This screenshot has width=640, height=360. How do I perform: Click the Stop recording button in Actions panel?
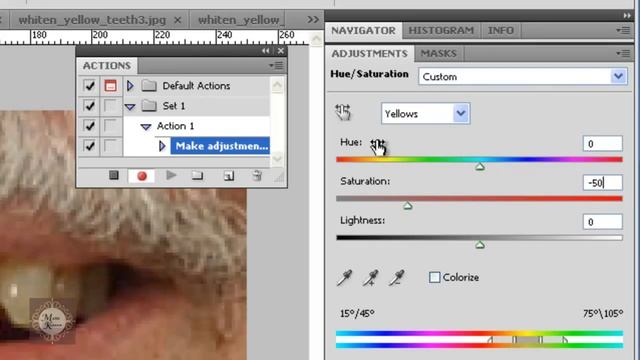tap(114, 176)
